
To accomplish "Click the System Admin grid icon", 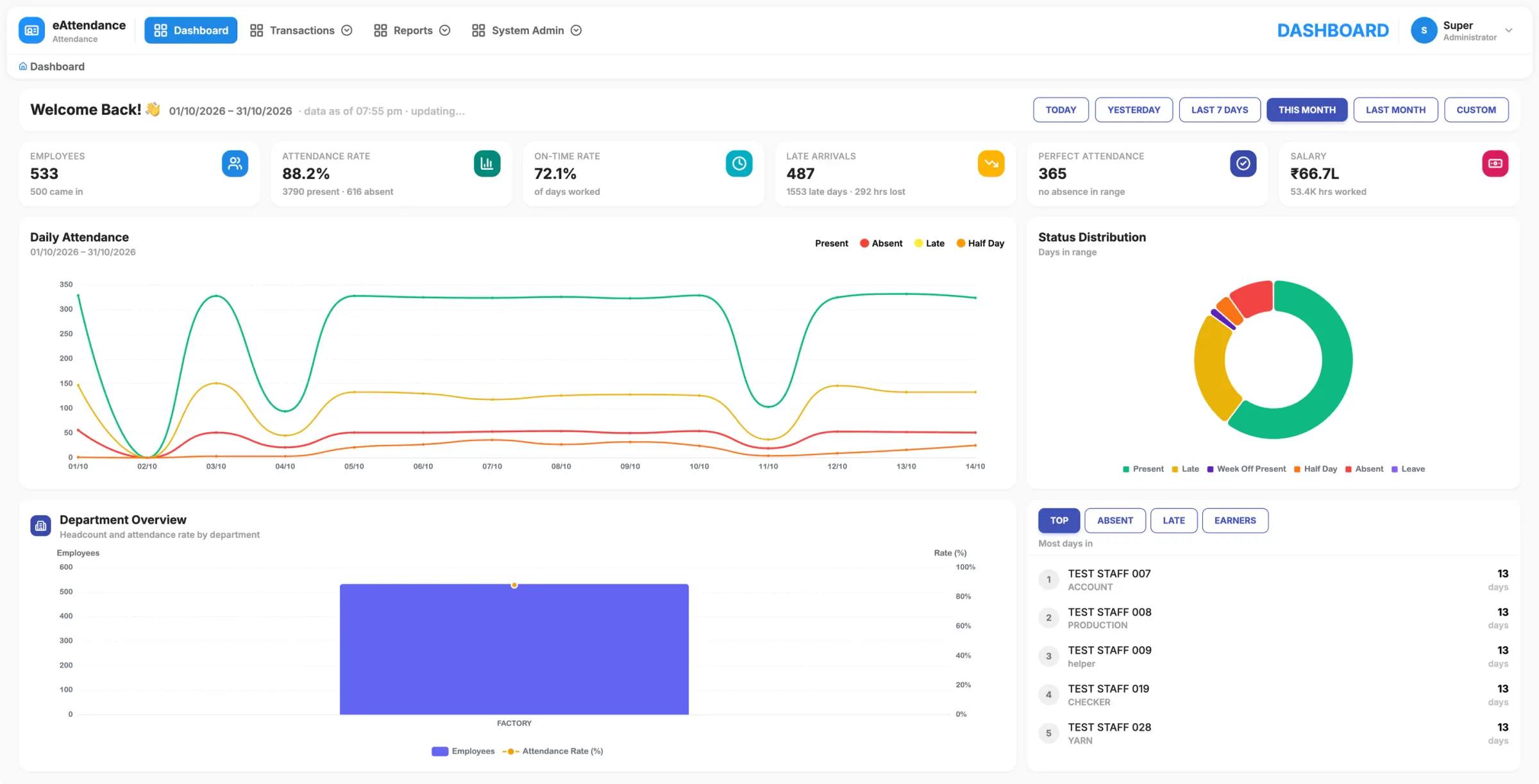I will tap(478, 30).
